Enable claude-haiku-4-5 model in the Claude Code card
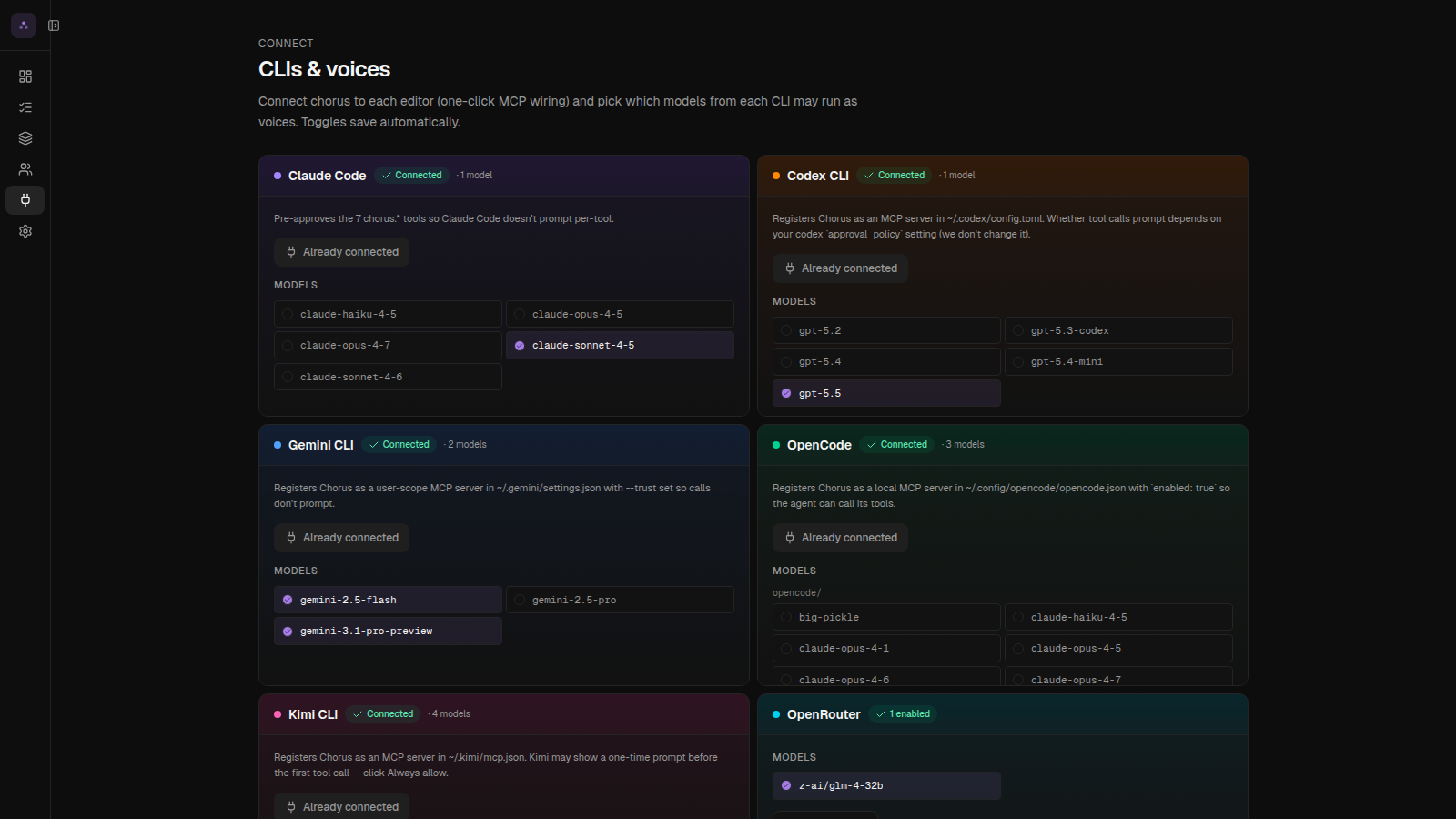 point(388,314)
